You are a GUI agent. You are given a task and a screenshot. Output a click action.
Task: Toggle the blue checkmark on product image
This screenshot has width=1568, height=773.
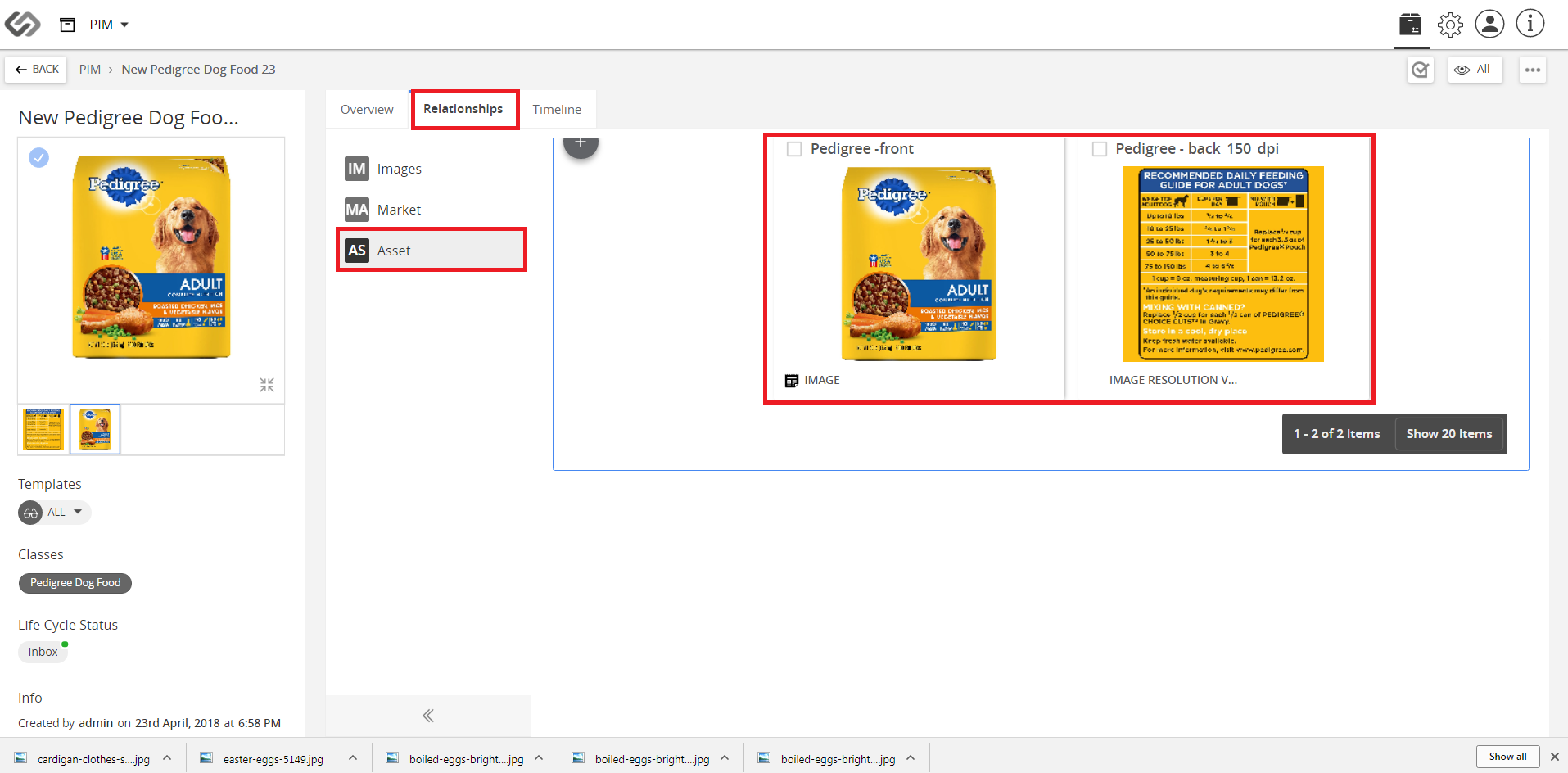(38, 157)
